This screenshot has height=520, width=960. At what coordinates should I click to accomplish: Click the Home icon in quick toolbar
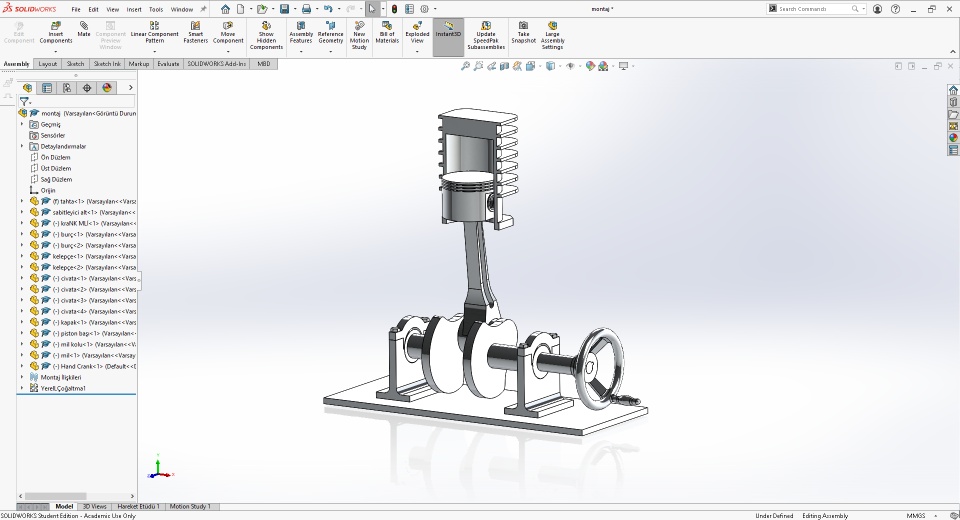point(225,9)
